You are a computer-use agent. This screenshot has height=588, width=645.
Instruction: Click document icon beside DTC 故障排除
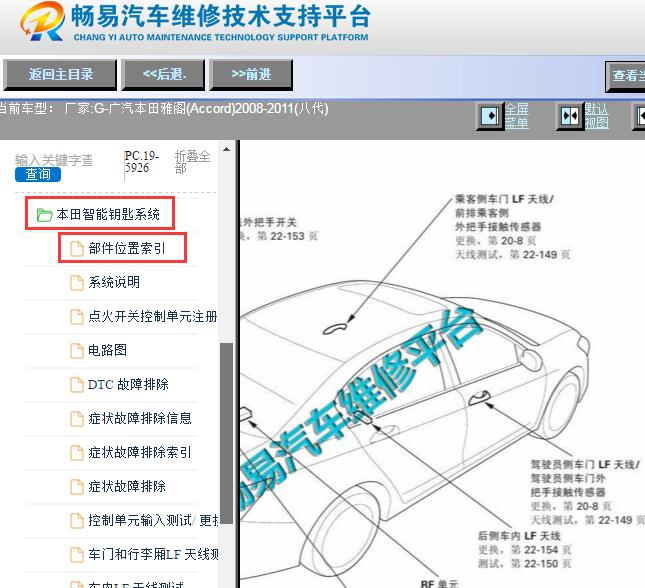pos(77,385)
